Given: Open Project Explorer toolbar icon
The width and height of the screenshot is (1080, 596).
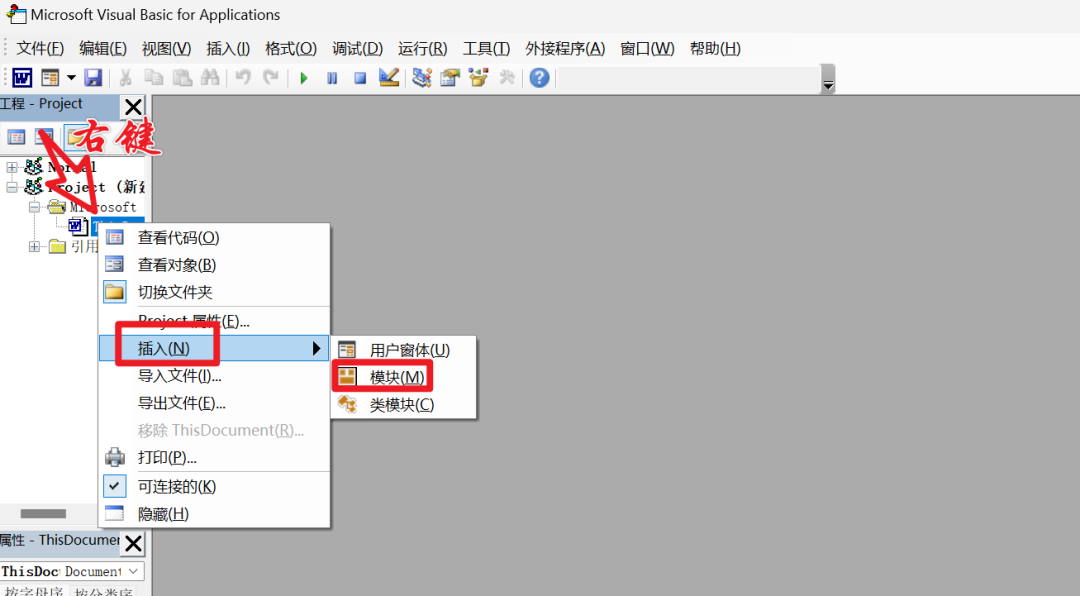Looking at the screenshot, I should click(x=422, y=78).
